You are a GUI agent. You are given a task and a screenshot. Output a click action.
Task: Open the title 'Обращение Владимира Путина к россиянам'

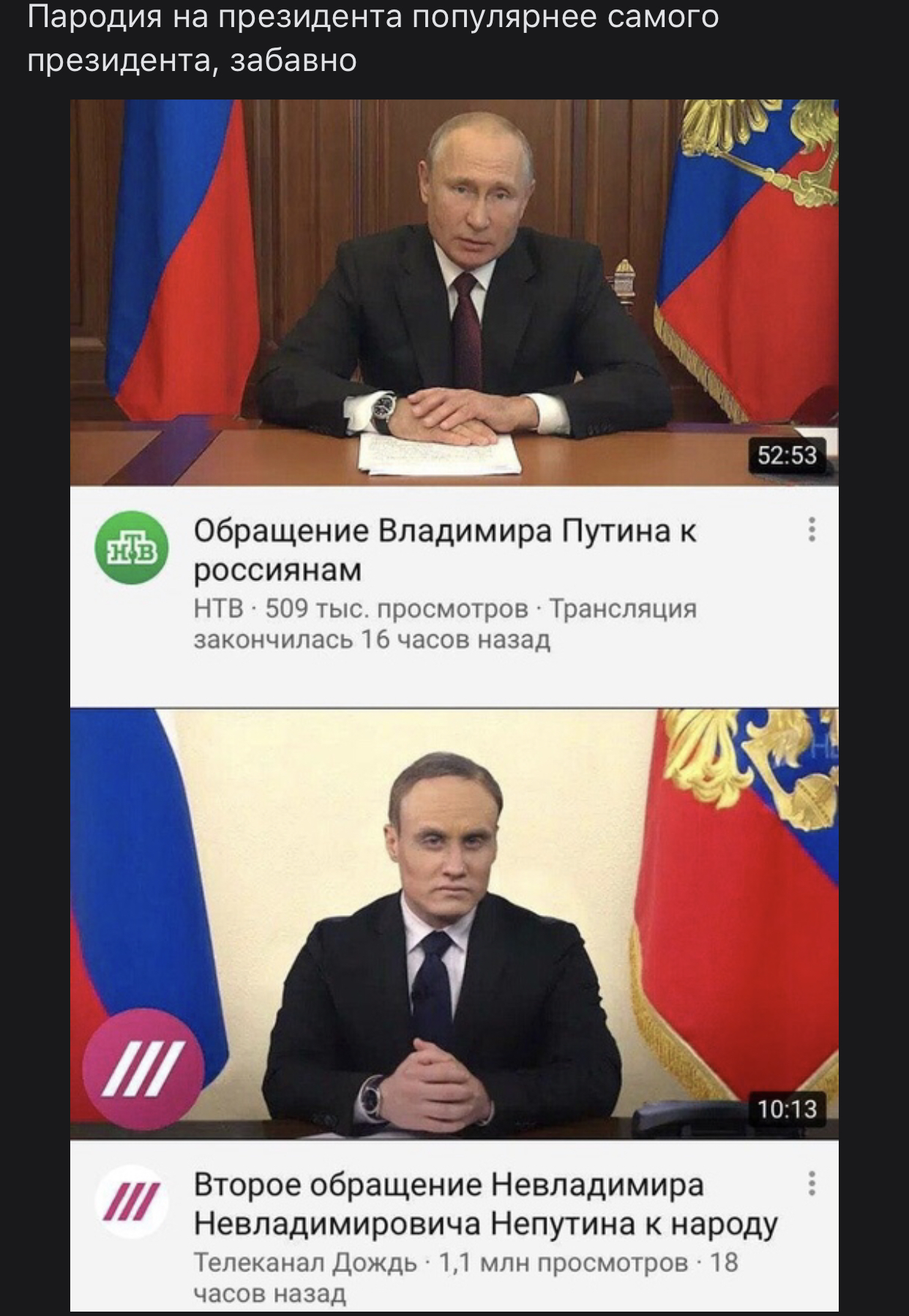[x=445, y=549]
